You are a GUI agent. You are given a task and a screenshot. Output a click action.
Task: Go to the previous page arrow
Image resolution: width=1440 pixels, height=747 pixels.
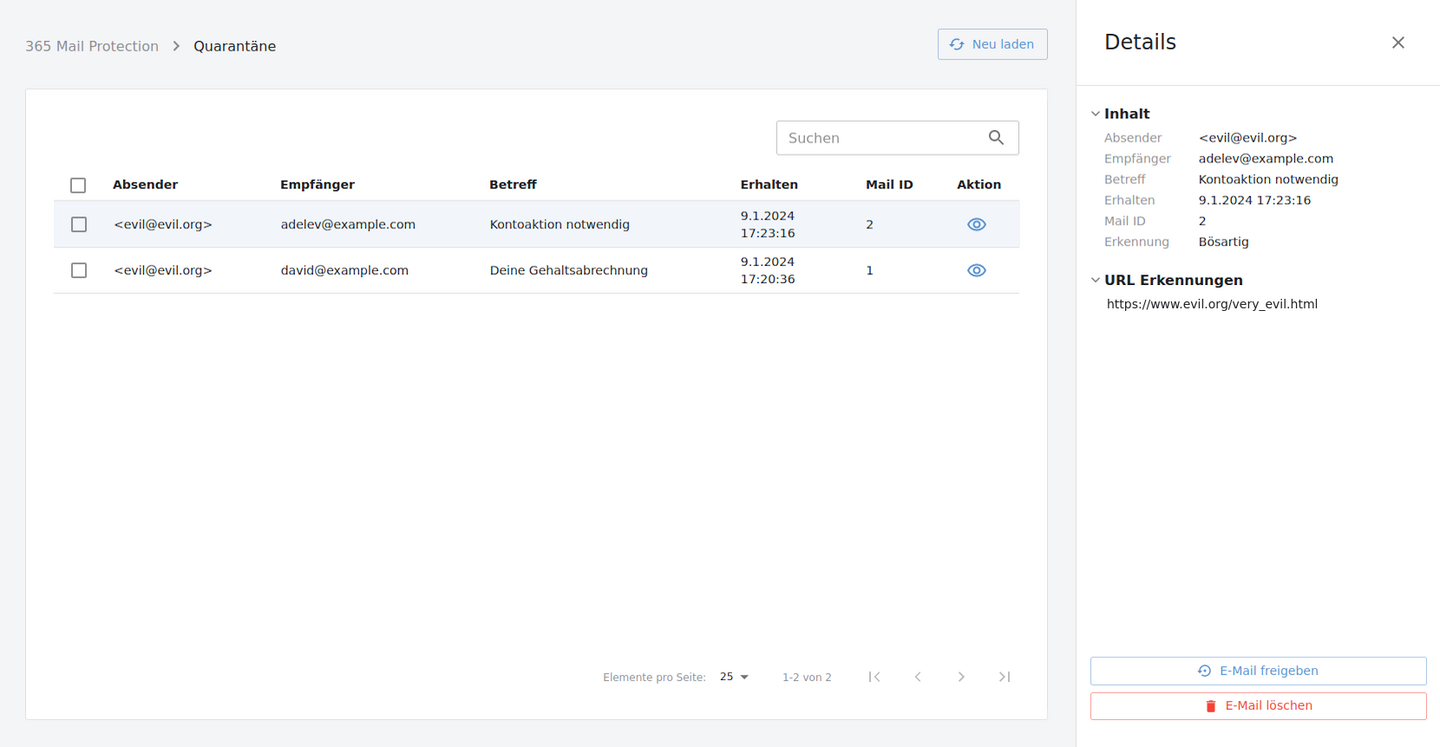pyautogui.click(x=917, y=677)
